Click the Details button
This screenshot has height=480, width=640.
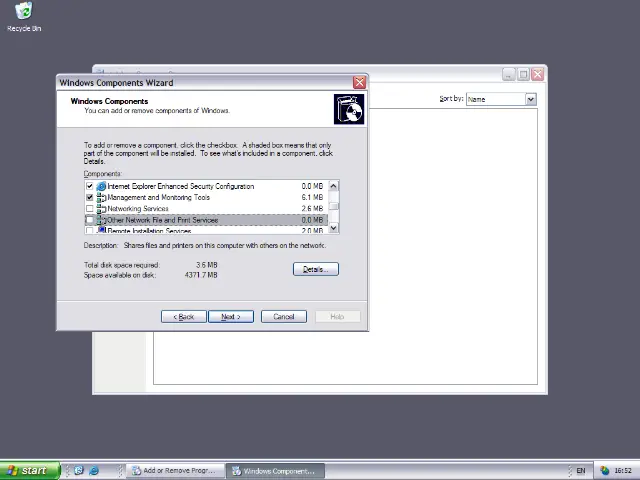pos(316,269)
